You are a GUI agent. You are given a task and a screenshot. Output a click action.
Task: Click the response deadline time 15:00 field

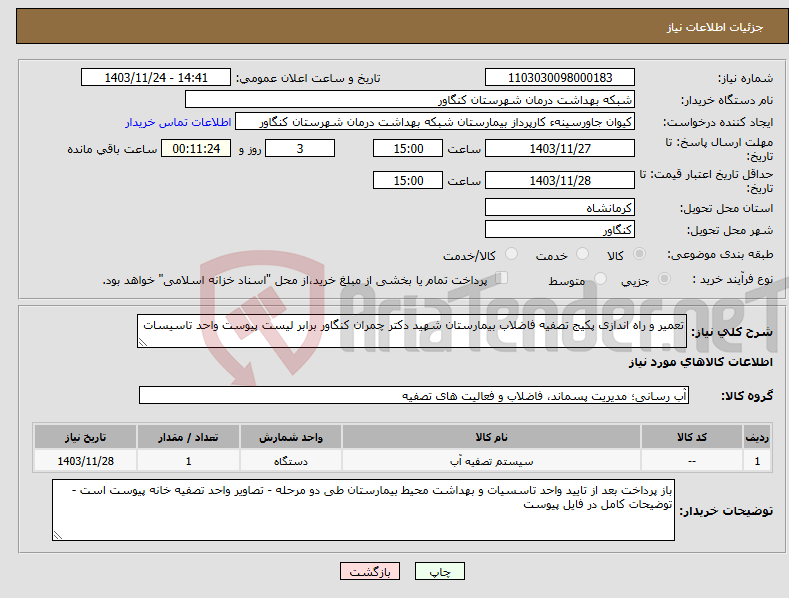click(408, 148)
